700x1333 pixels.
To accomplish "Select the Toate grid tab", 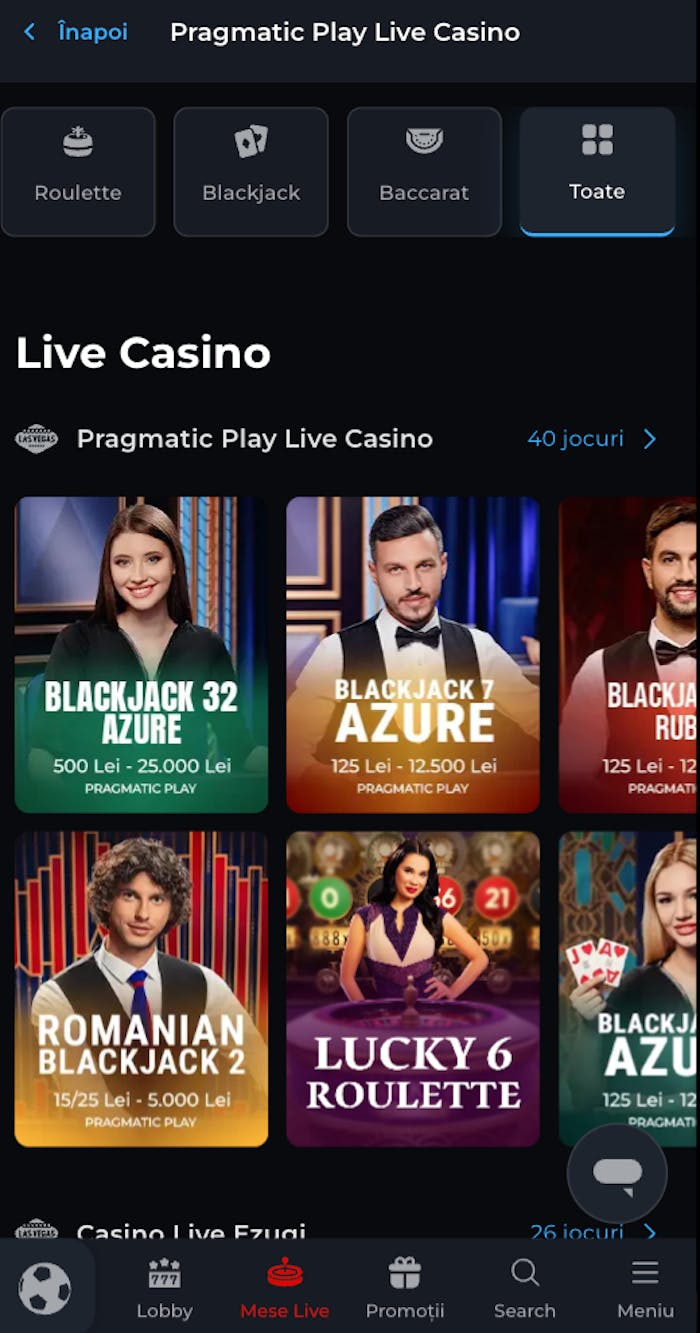I will (x=597, y=172).
